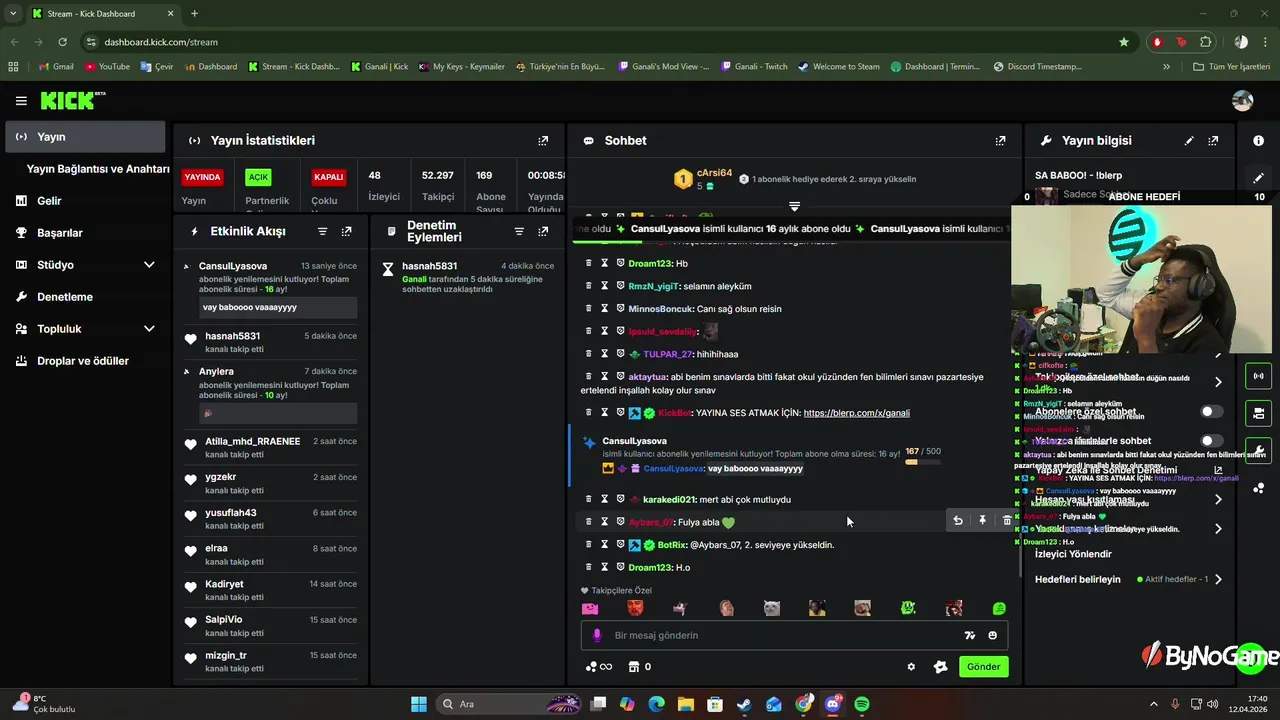Delete Aybars_07's message using the hover trash icon
Viewport: 1280px width, 720px height.
[x=1006, y=521]
